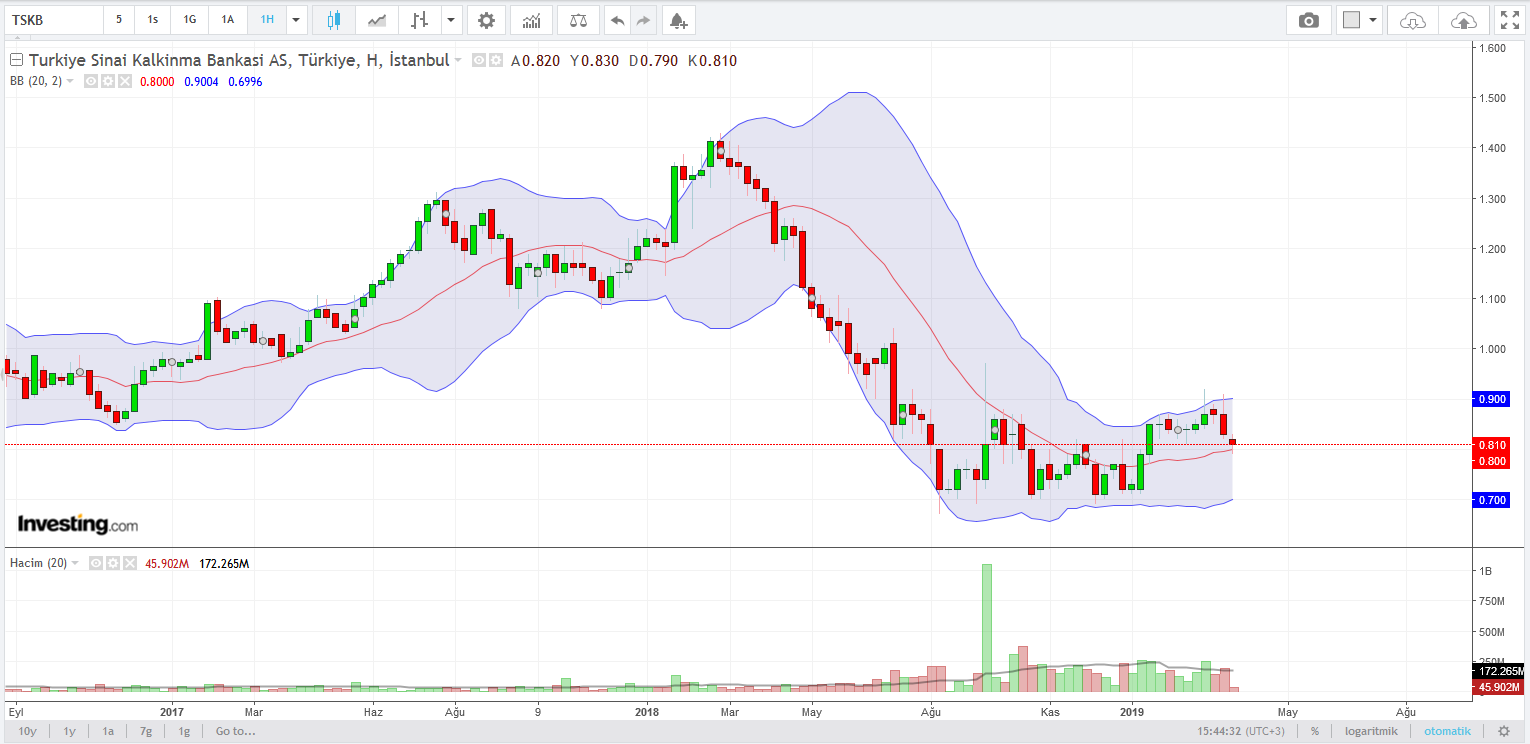Select the bar chart type icon
The height and width of the screenshot is (744, 1530).
click(420, 19)
